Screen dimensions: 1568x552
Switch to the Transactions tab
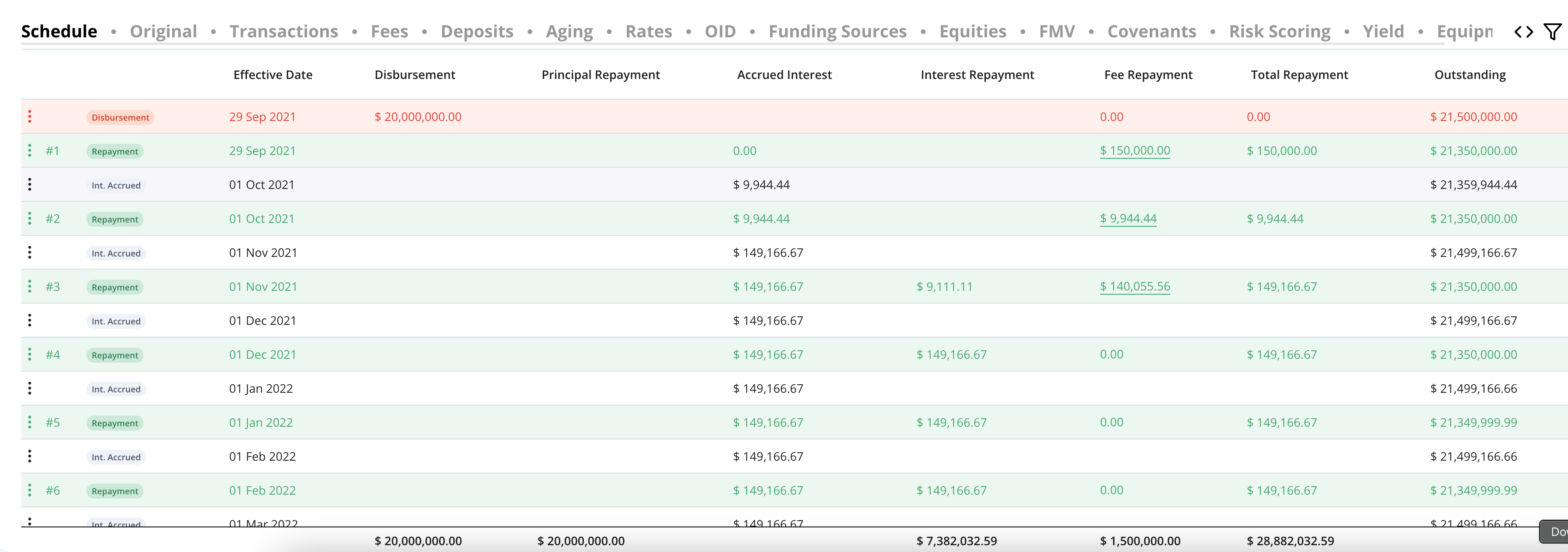284,31
